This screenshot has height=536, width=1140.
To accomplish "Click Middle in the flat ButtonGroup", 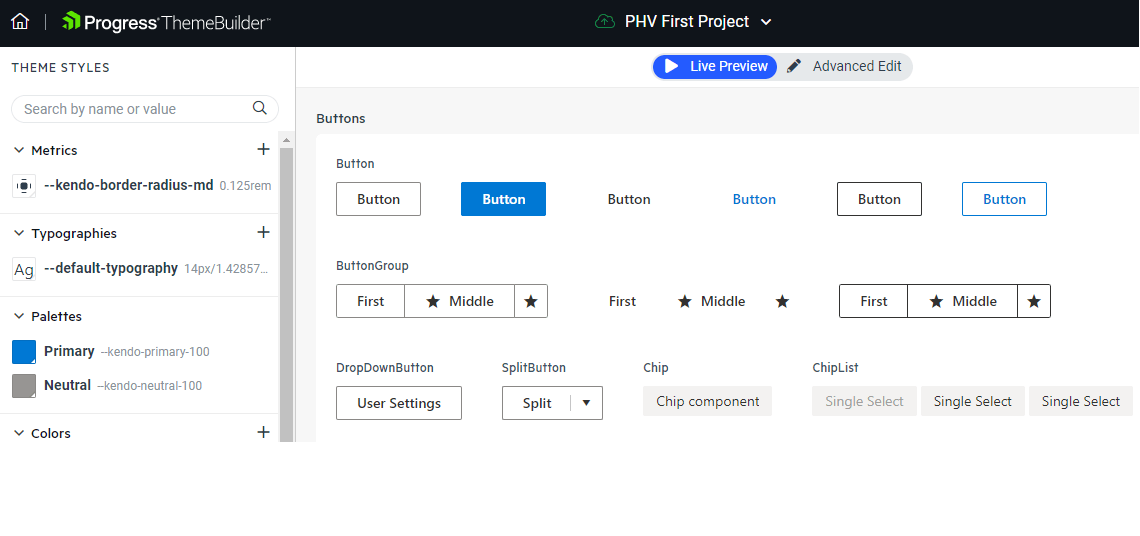I will pyautogui.click(x=711, y=301).
